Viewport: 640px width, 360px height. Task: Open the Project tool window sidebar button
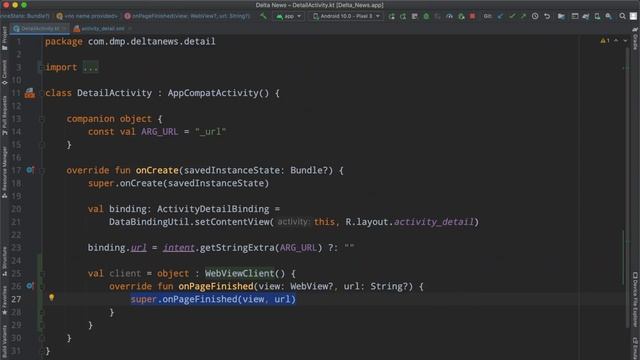click(x=4, y=39)
